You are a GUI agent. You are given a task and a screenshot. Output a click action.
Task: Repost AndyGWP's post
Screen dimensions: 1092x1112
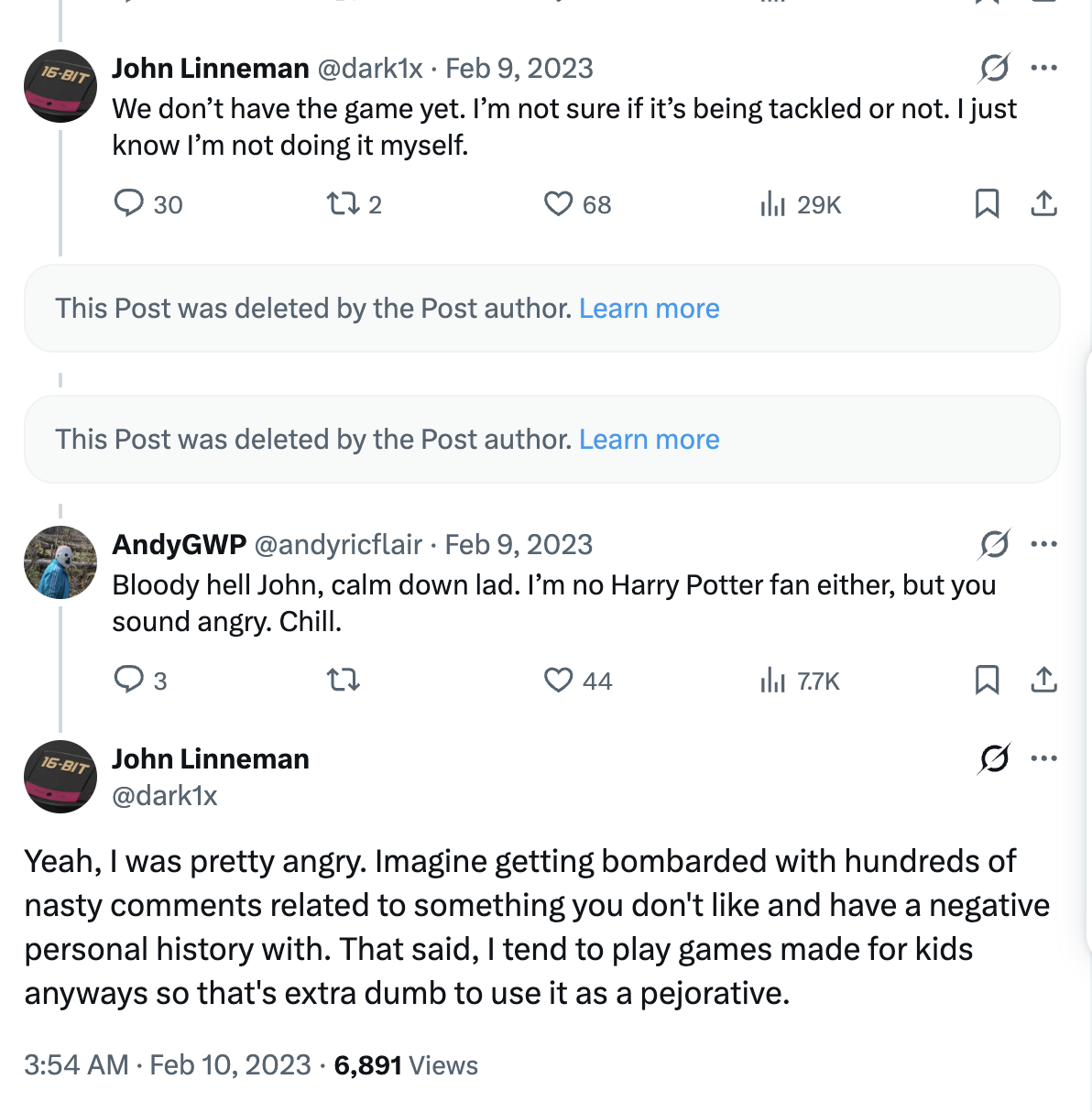(x=344, y=680)
